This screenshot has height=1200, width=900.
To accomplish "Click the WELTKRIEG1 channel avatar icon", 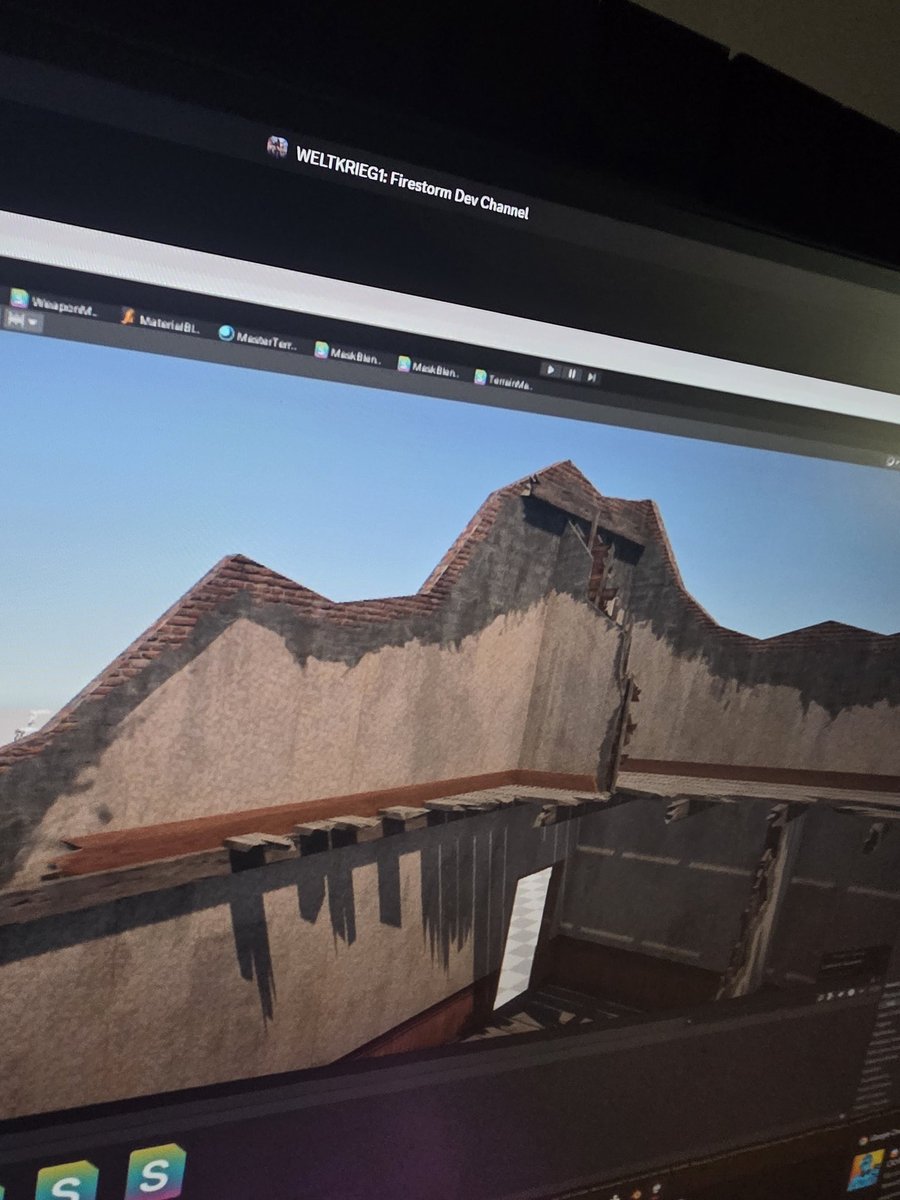I will 277,146.
